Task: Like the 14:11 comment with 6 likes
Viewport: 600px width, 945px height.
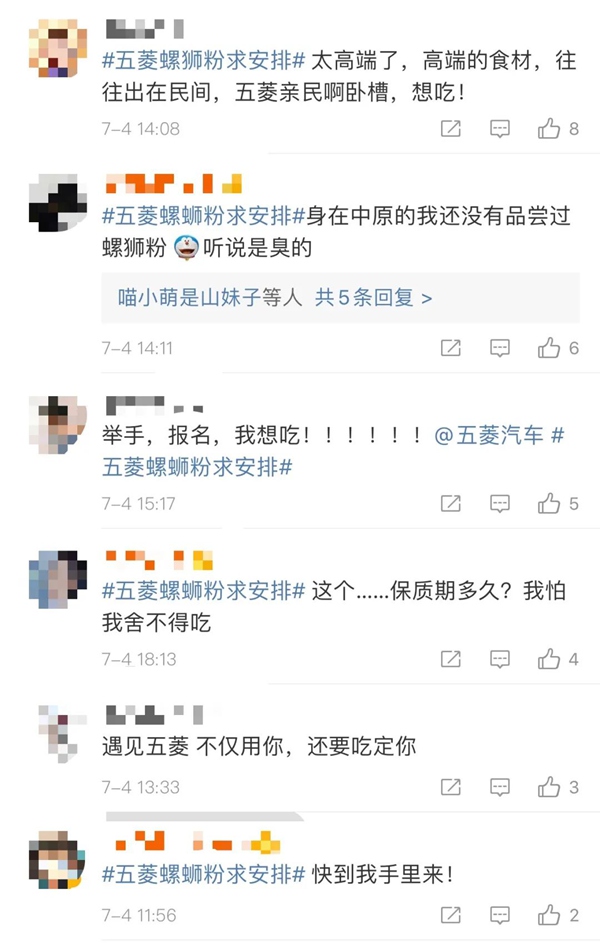Action: [549, 348]
